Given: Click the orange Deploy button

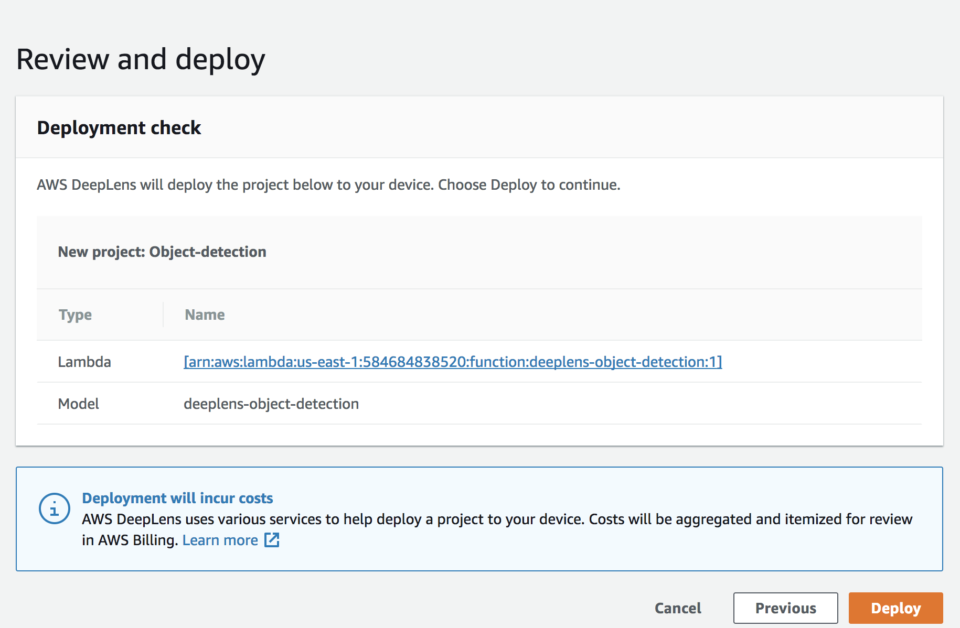Looking at the screenshot, I should pos(895,608).
